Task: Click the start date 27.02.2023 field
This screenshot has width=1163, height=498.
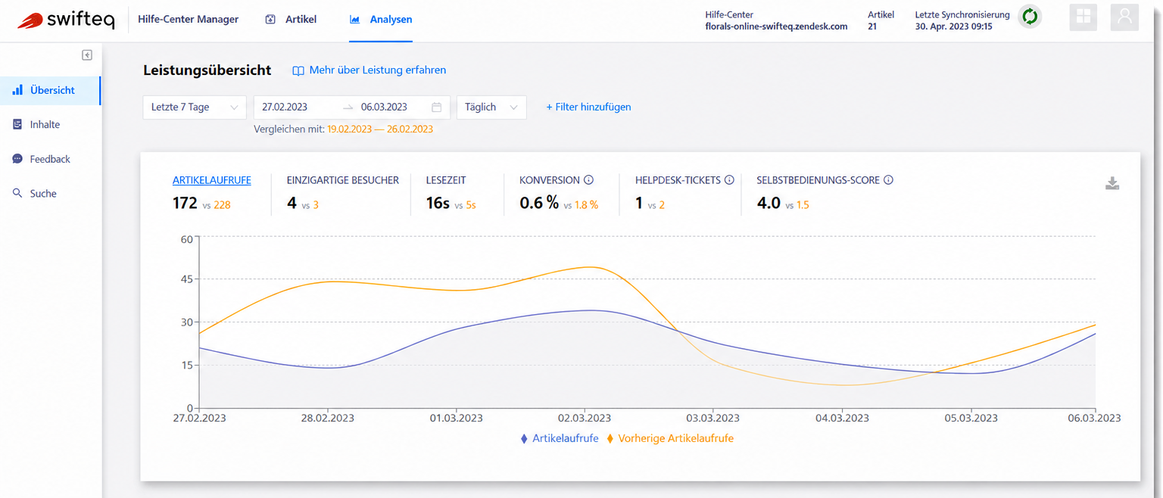Action: tap(286, 107)
